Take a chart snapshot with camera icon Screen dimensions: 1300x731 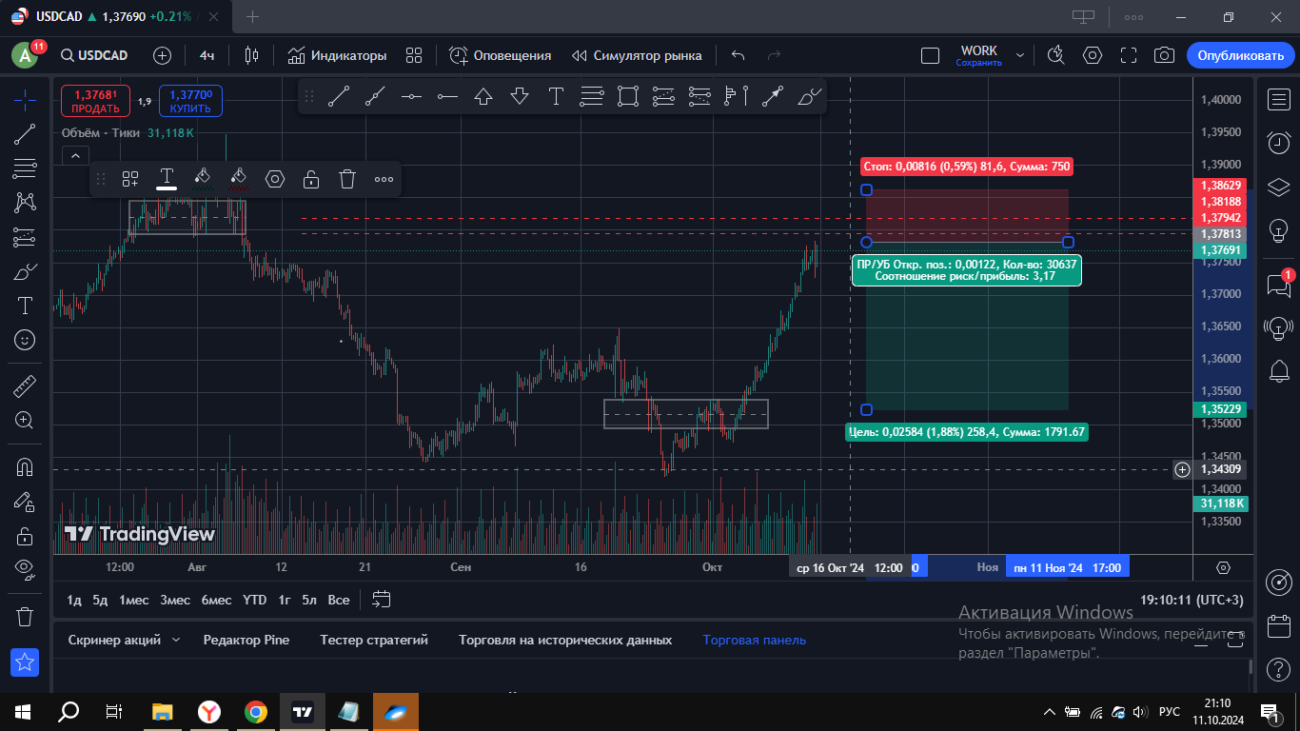pyautogui.click(x=1164, y=55)
